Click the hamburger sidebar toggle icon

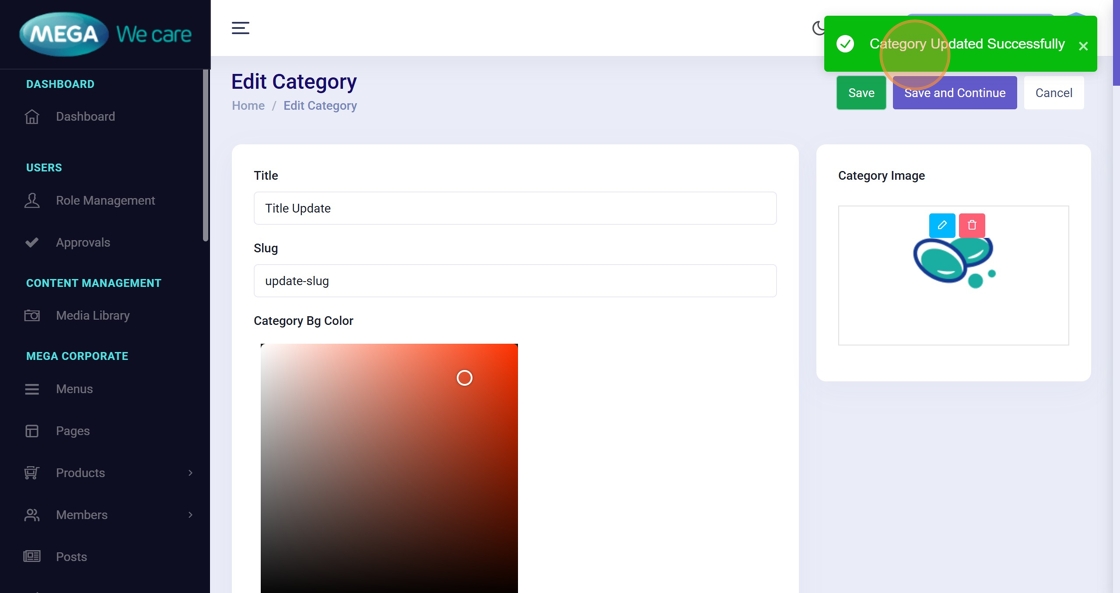click(240, 28)
